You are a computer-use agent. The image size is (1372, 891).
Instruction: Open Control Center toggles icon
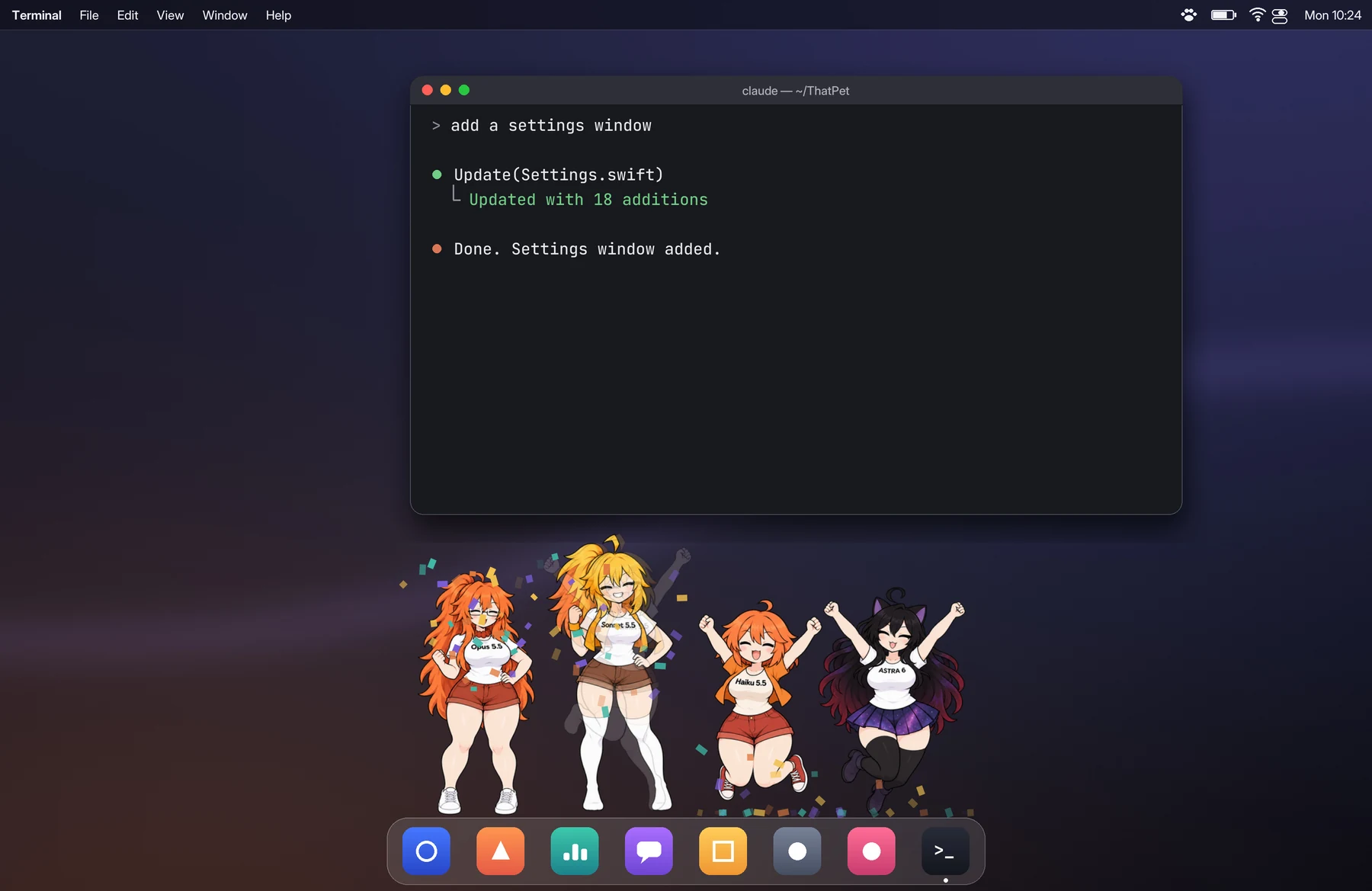pyautogui.click(x=1280, y=15)
